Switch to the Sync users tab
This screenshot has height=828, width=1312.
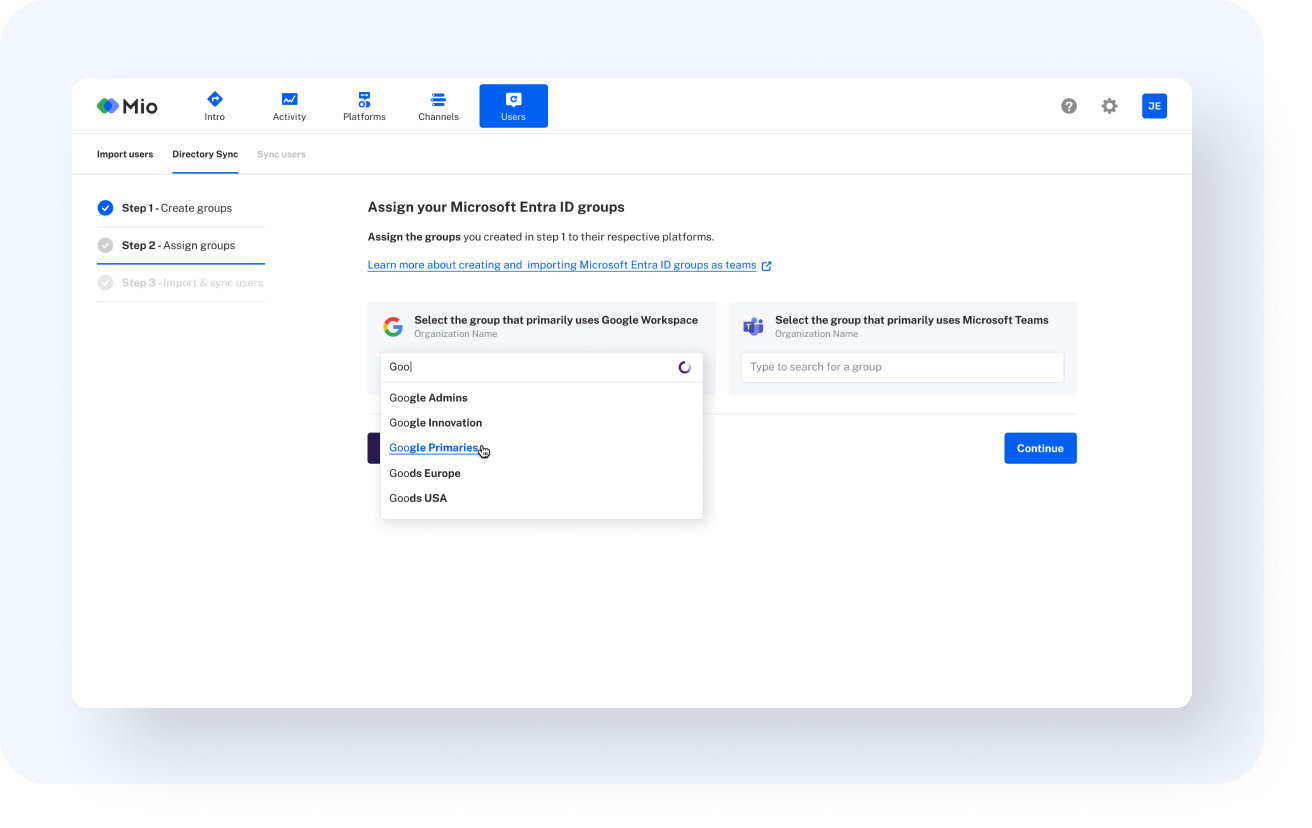[281, 154]
